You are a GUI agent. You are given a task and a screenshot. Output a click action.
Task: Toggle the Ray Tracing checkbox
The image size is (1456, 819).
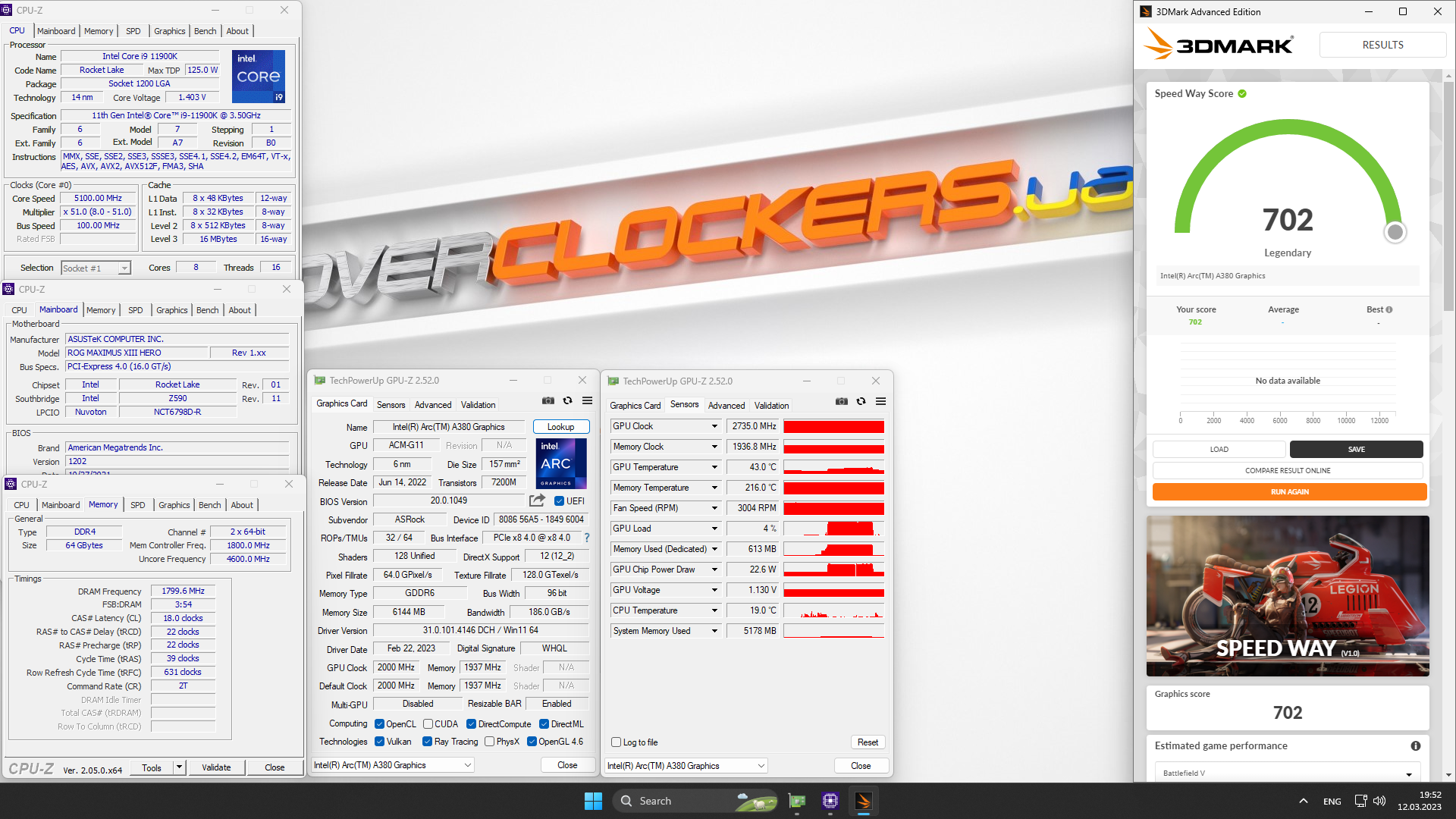[428, 742]
